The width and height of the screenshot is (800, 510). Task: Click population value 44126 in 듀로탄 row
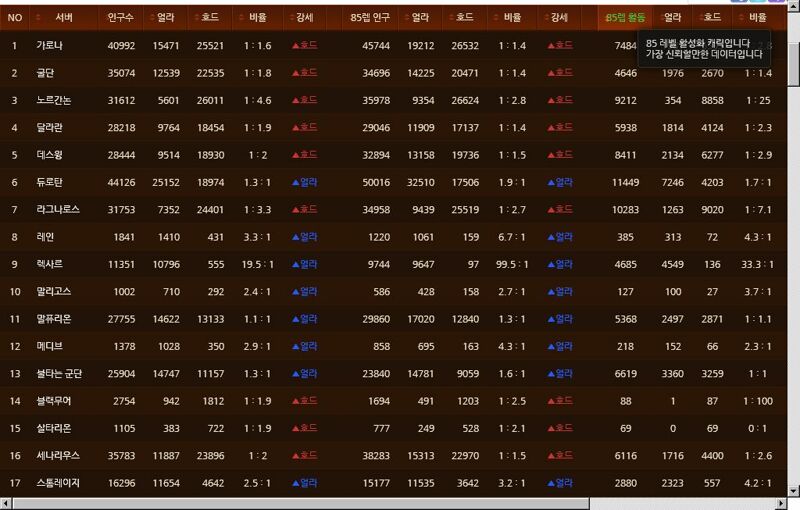coord(121,182)
